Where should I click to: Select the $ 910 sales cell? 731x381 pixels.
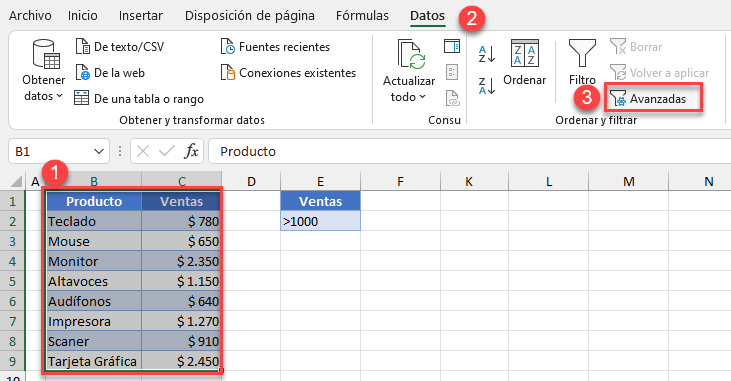click(181, 342)
